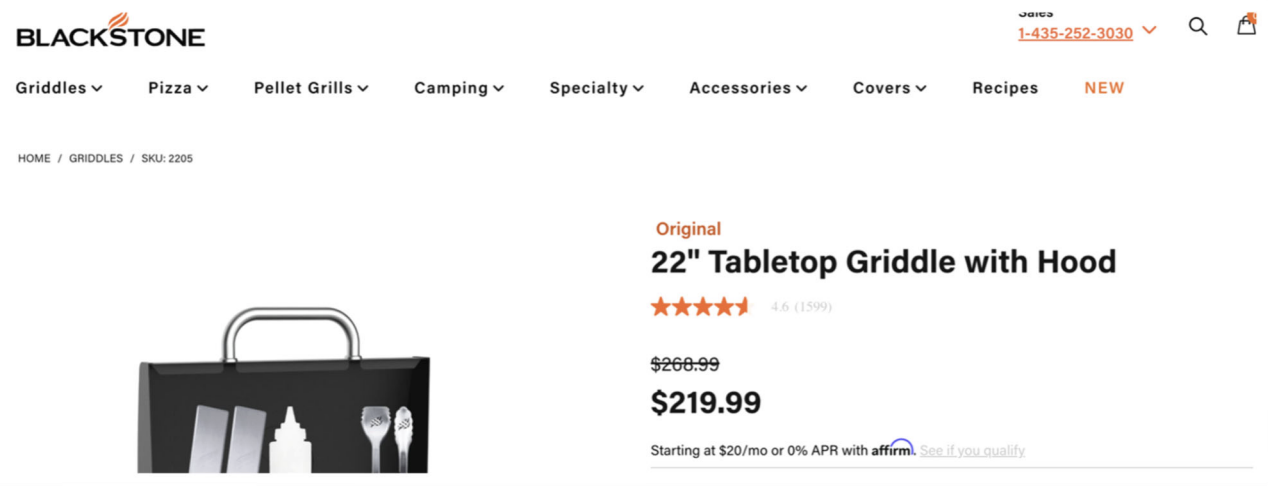Expand the Griddles menu
This screenshot has width=1268, height=486.
(x=59, y=88)
